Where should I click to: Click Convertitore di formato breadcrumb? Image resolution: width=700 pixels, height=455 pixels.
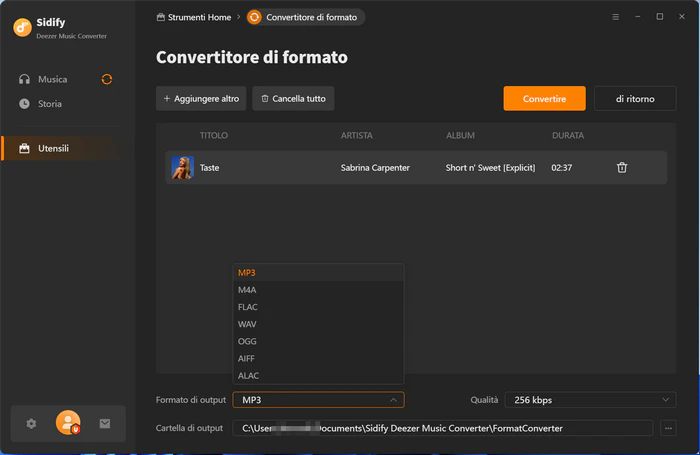click(x=305, y=17)
